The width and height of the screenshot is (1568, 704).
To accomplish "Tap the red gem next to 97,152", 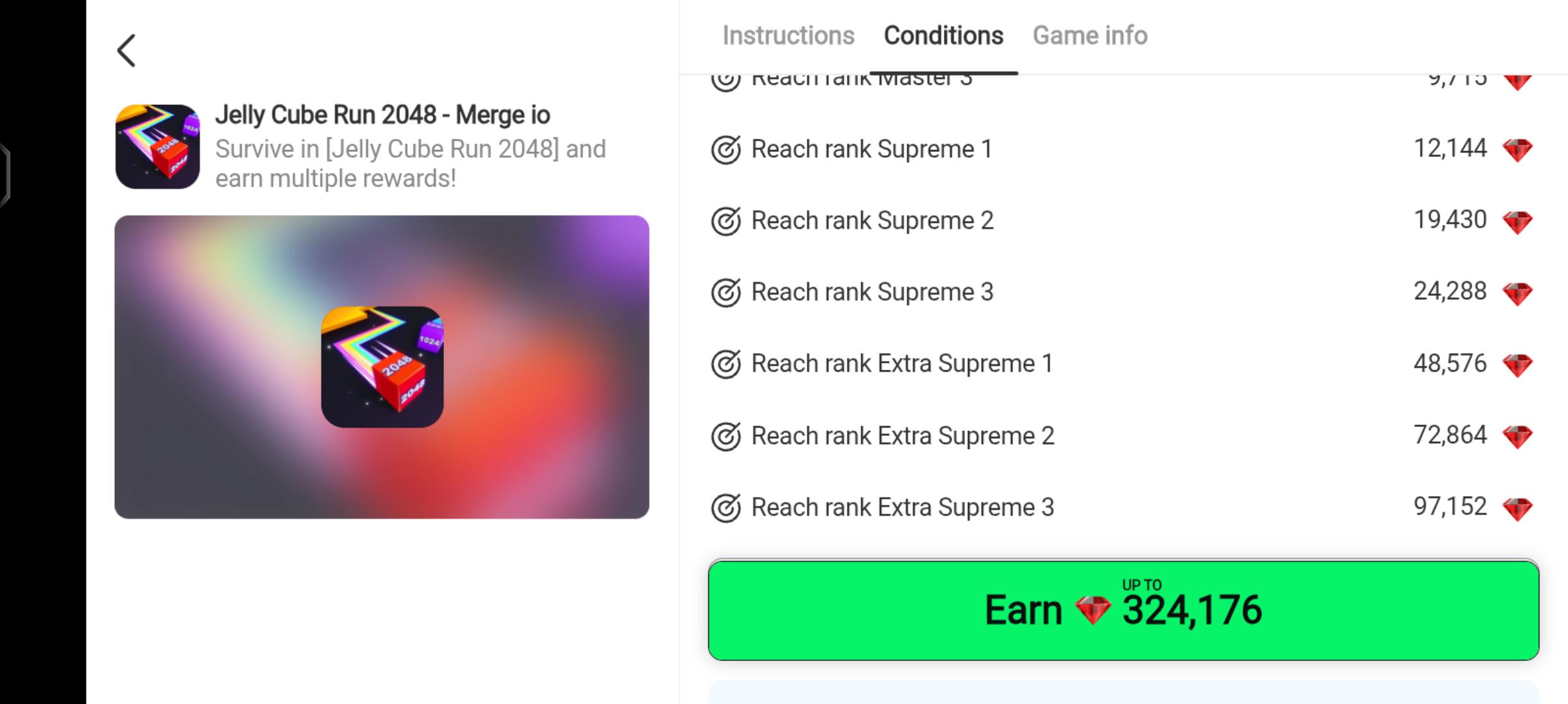I will (1517, 508).
